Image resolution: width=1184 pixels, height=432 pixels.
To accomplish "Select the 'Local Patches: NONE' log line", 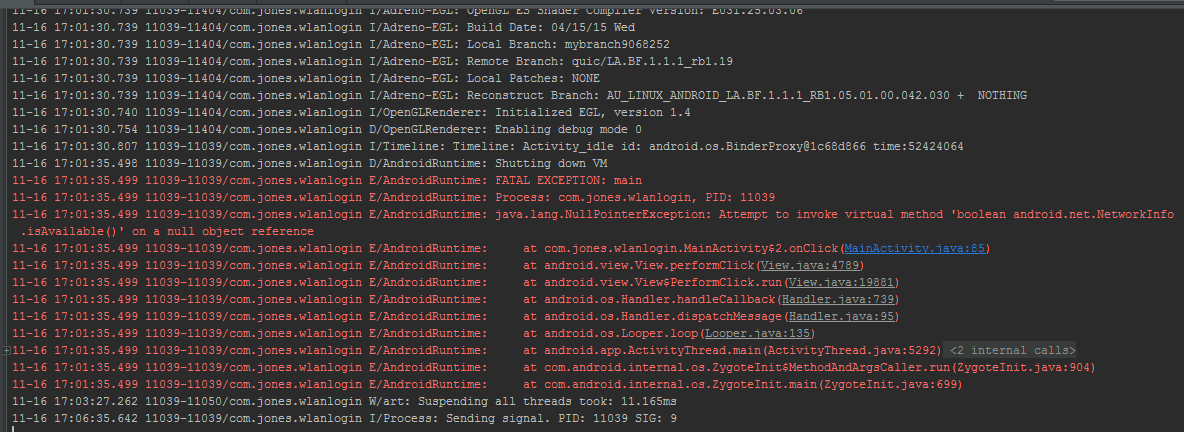I will (x=306, y=78).
